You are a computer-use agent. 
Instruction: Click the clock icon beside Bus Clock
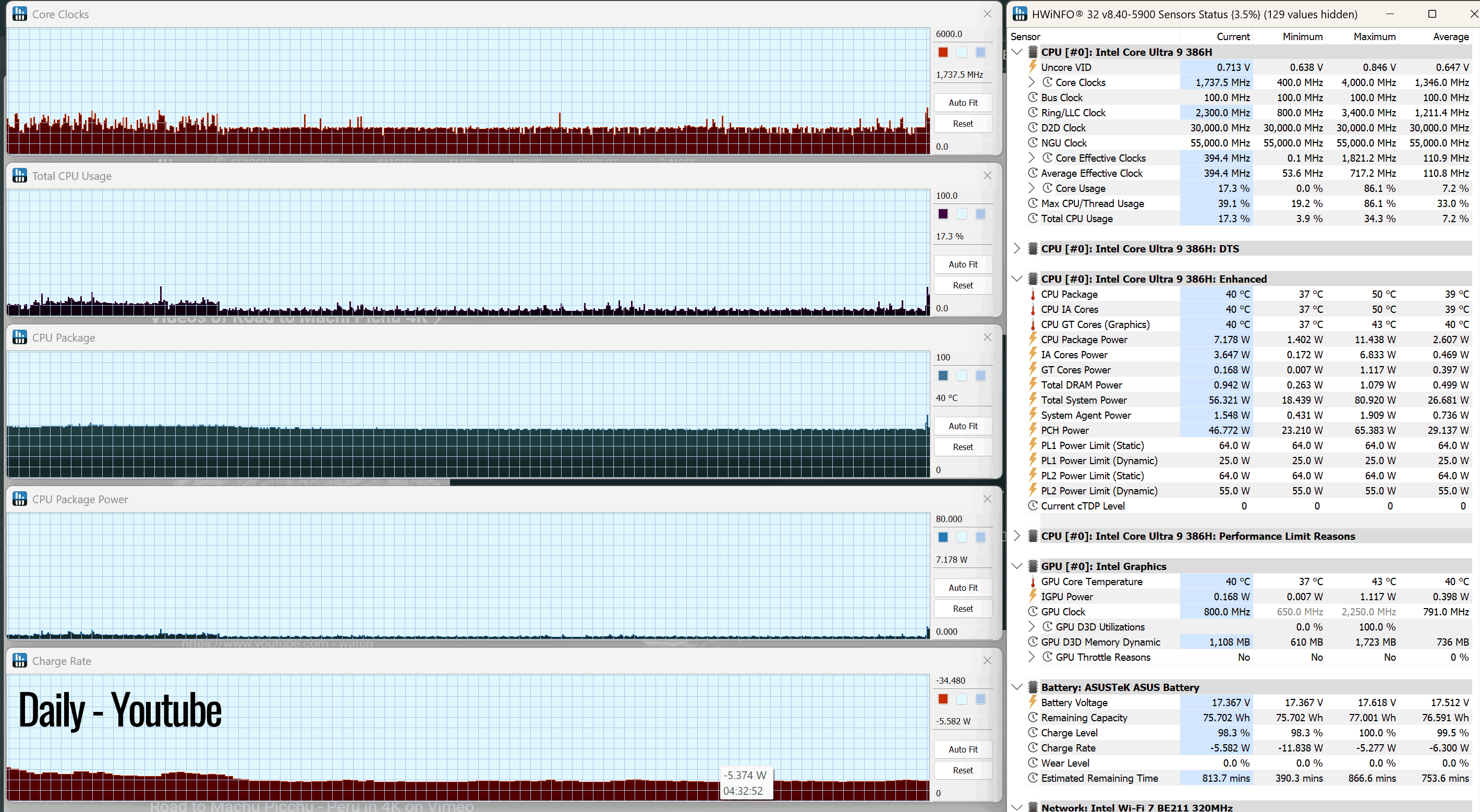point(1033,98)
